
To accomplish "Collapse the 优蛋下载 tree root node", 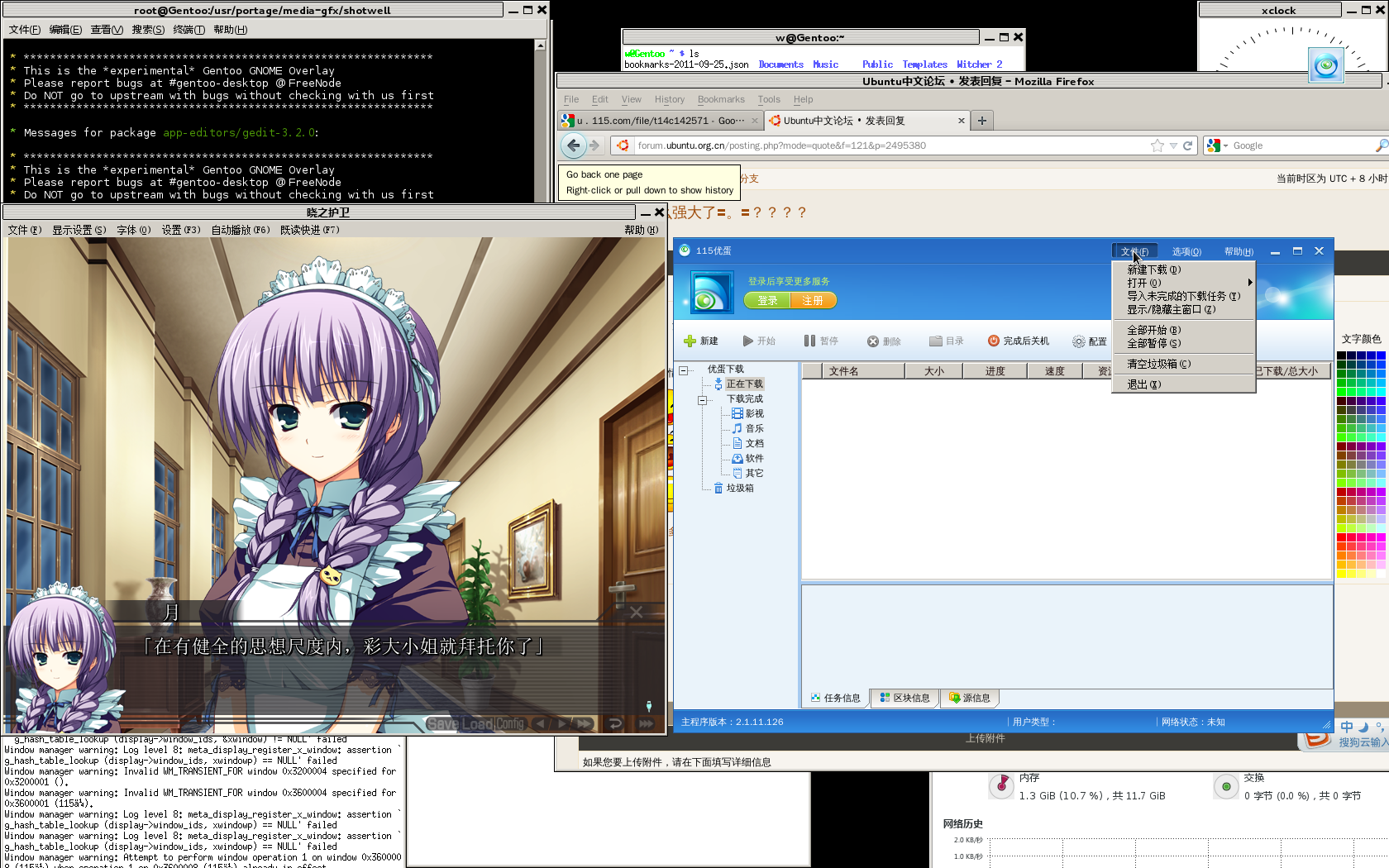I will pos(684,370).
